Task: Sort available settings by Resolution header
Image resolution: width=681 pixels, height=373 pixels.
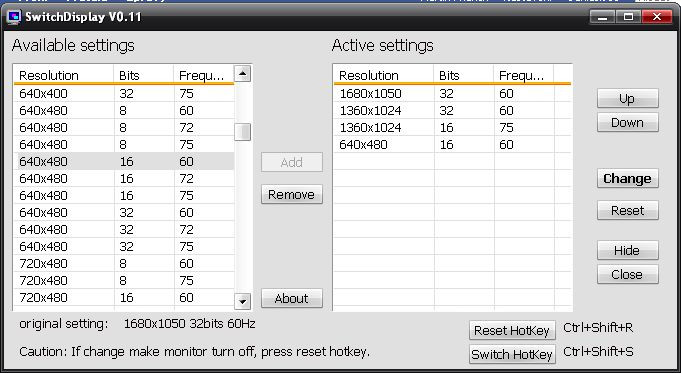Action: coord(63,75)
